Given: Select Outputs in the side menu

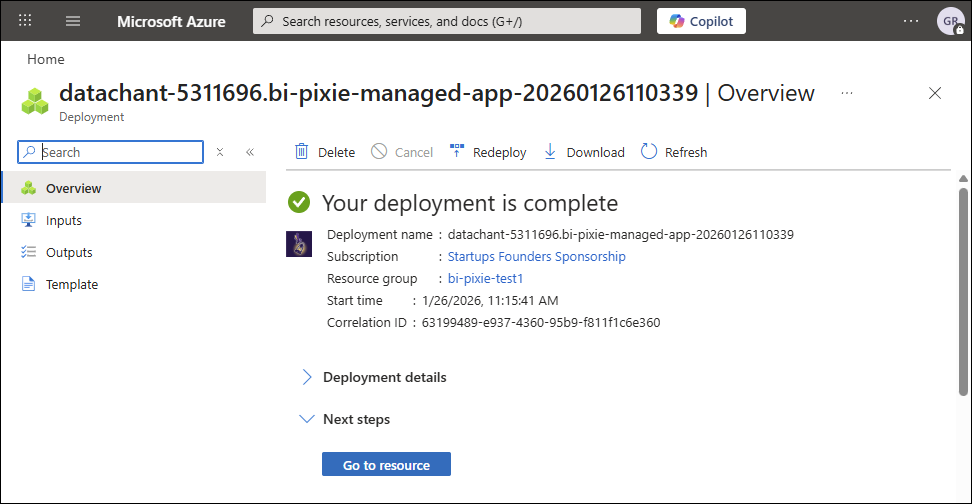Looking at the screenshot, I should point(69,252).
